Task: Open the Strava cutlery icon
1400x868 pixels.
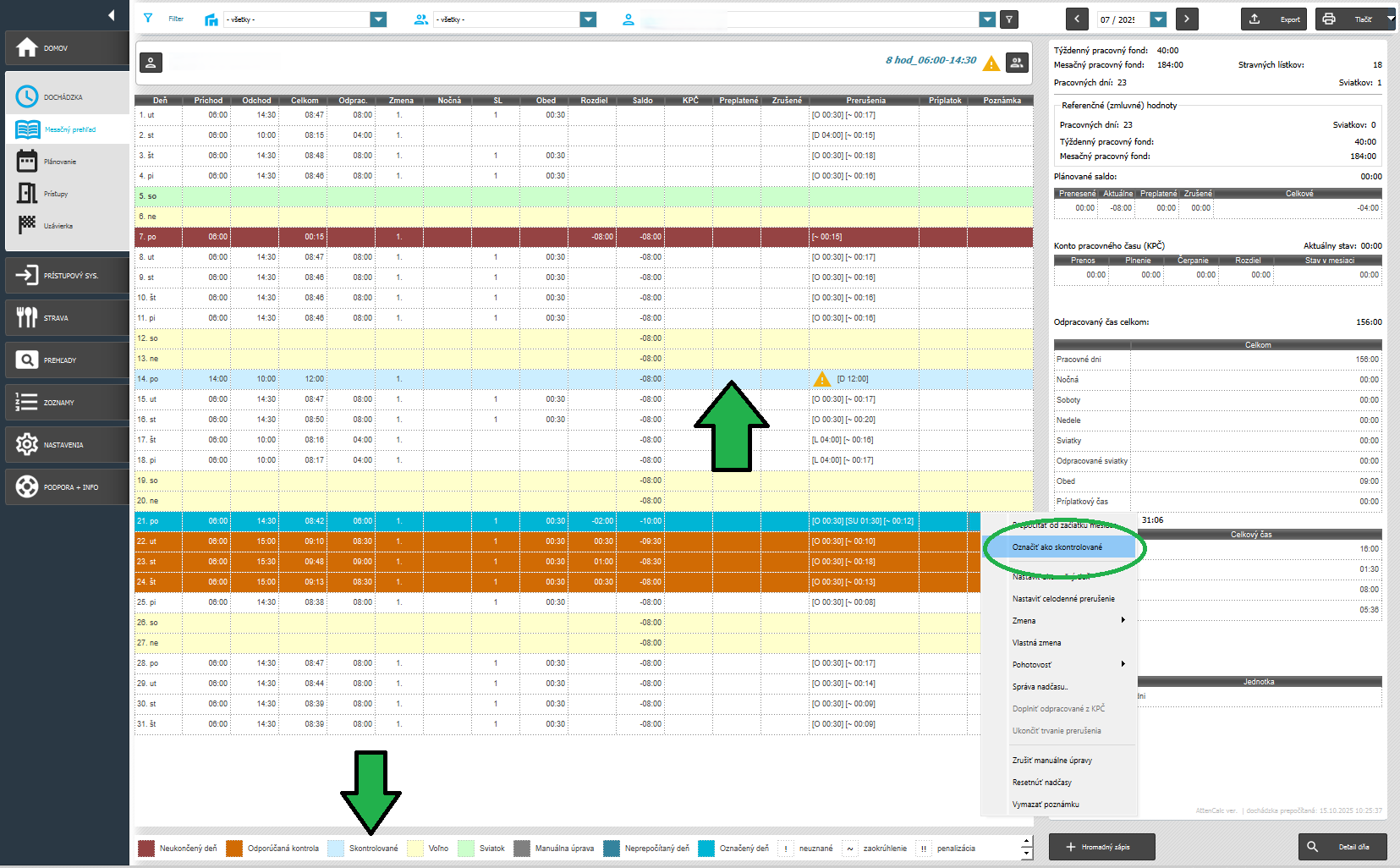Action: [x=27, y=318]
